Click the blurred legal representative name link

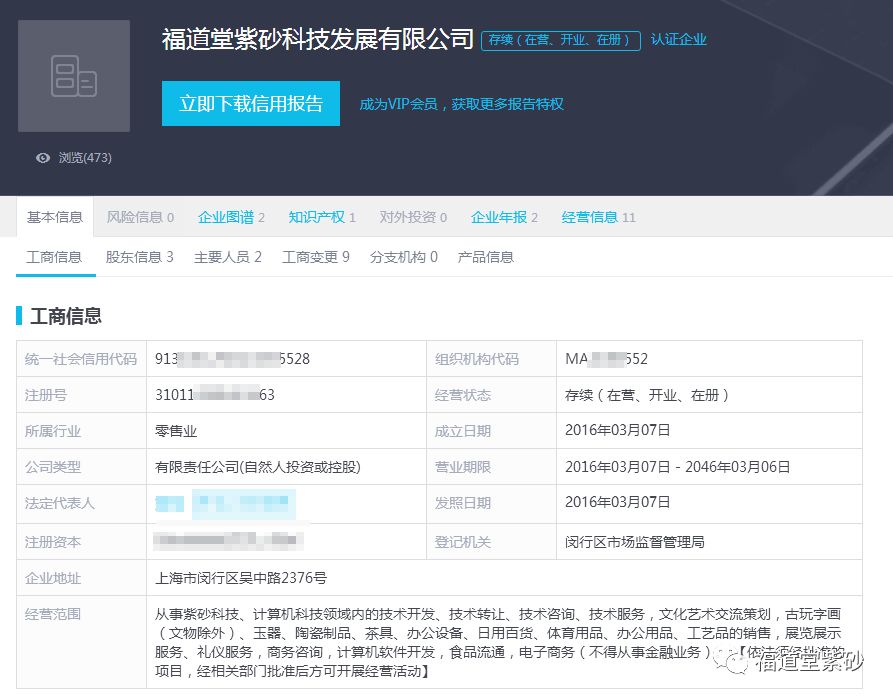tap(226, 504)
